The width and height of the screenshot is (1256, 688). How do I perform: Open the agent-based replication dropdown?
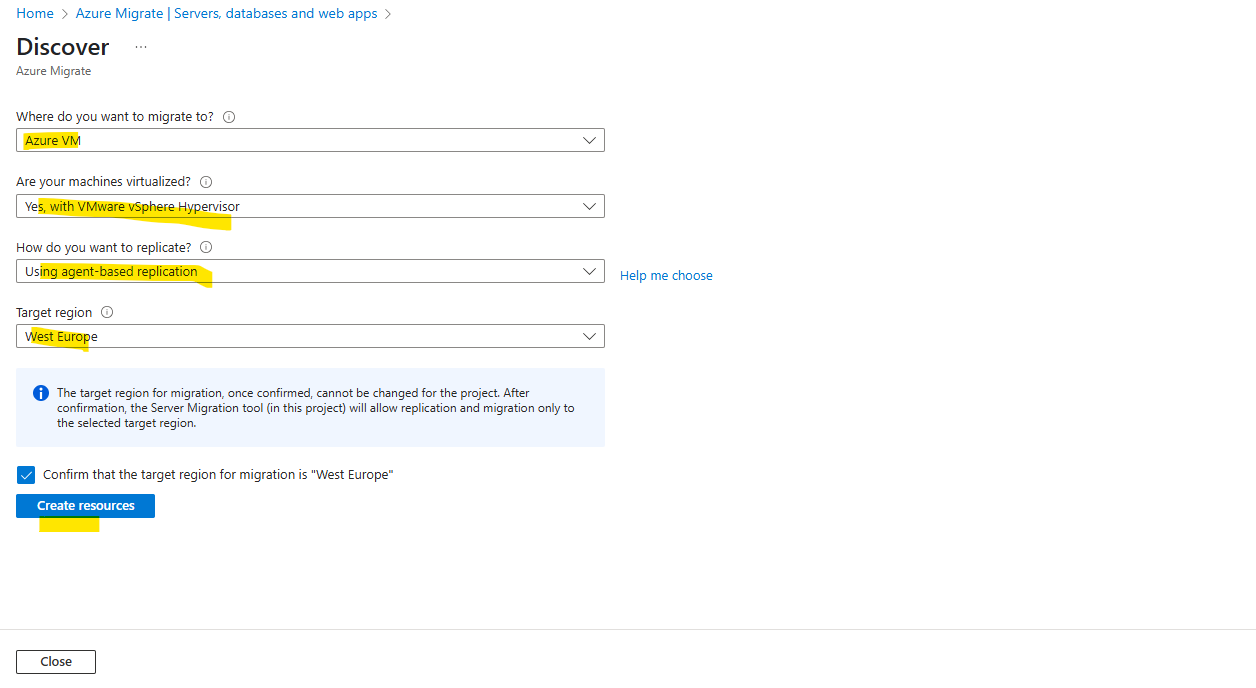[x=310, y=271]
